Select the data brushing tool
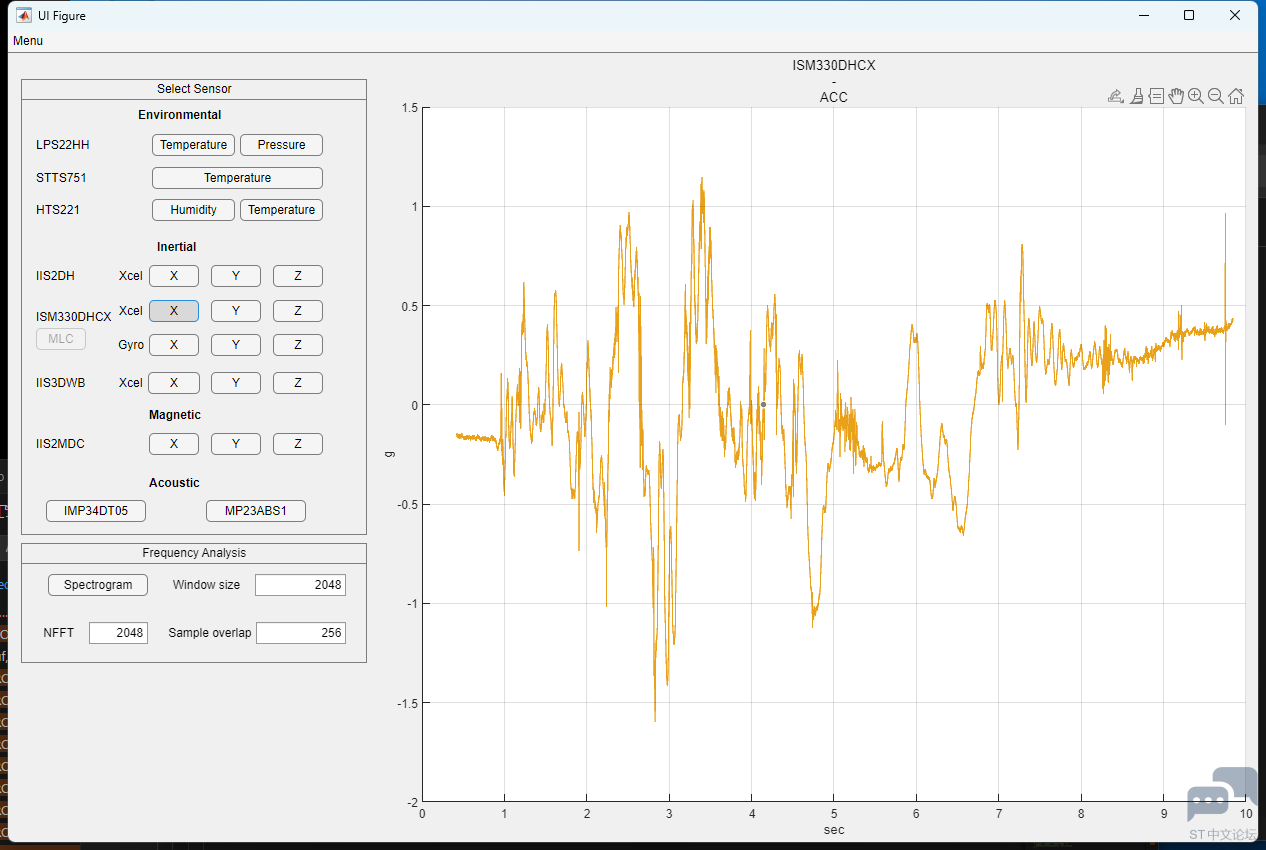Viewport: 1266px width, 850px height. [1137, 96]
